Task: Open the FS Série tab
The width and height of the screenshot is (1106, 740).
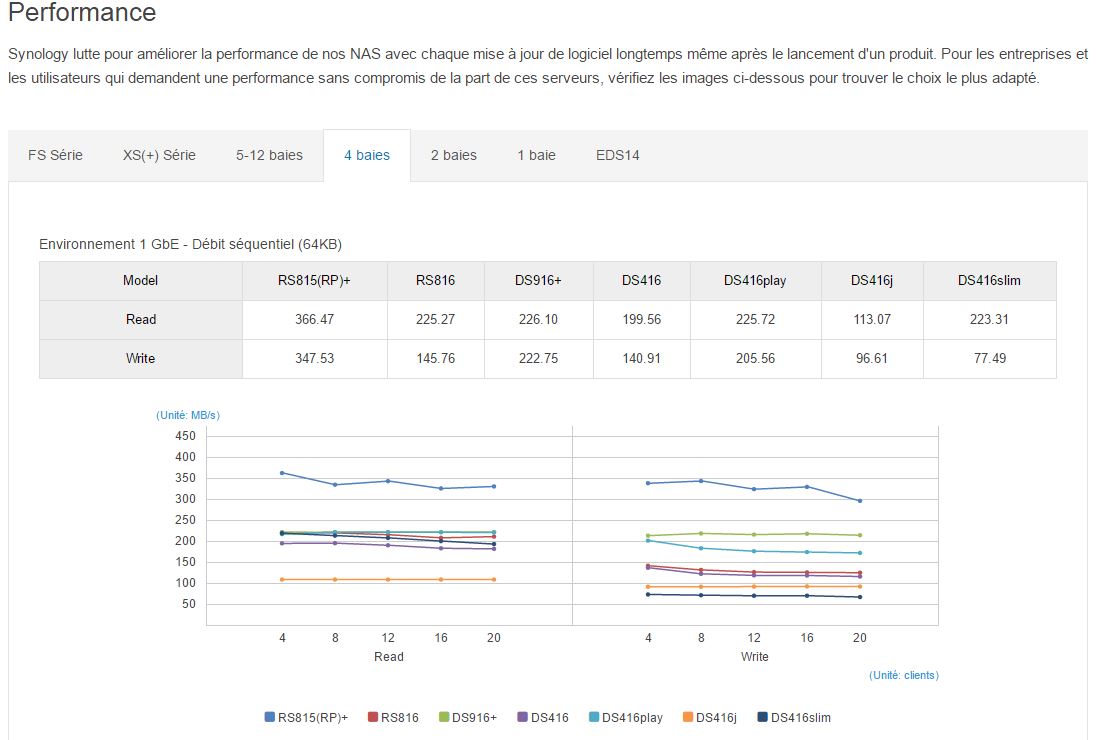Action: tap(55, 155)
